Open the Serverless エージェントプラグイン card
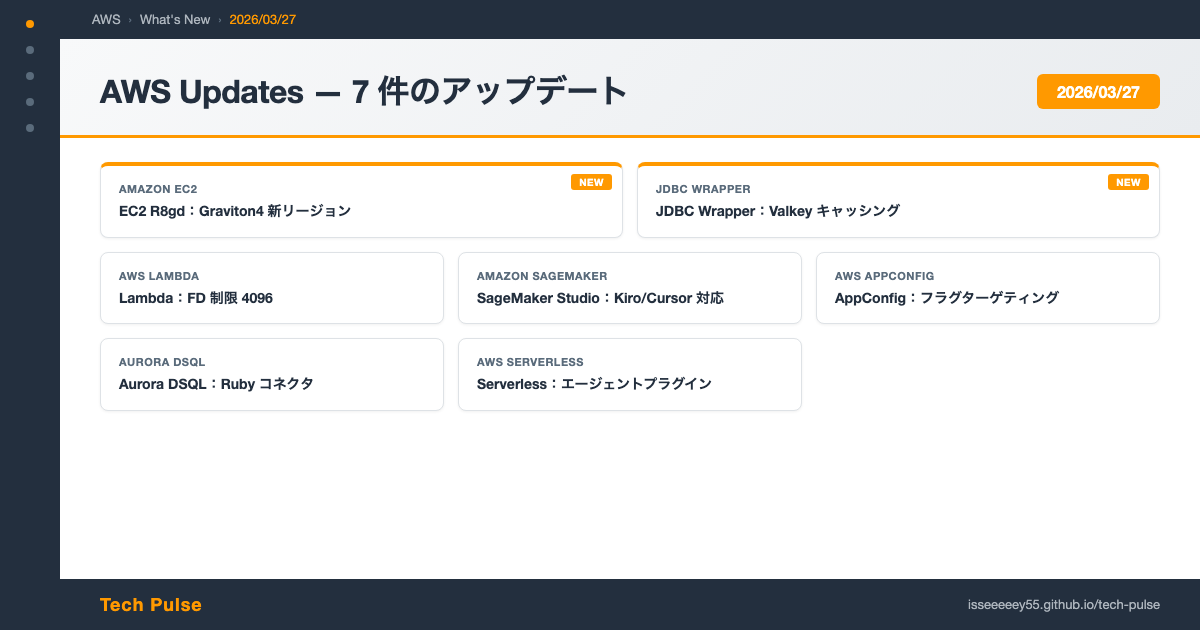This screenshot has height=630, width=1200. pyautogui.click(x=629, y=374)
